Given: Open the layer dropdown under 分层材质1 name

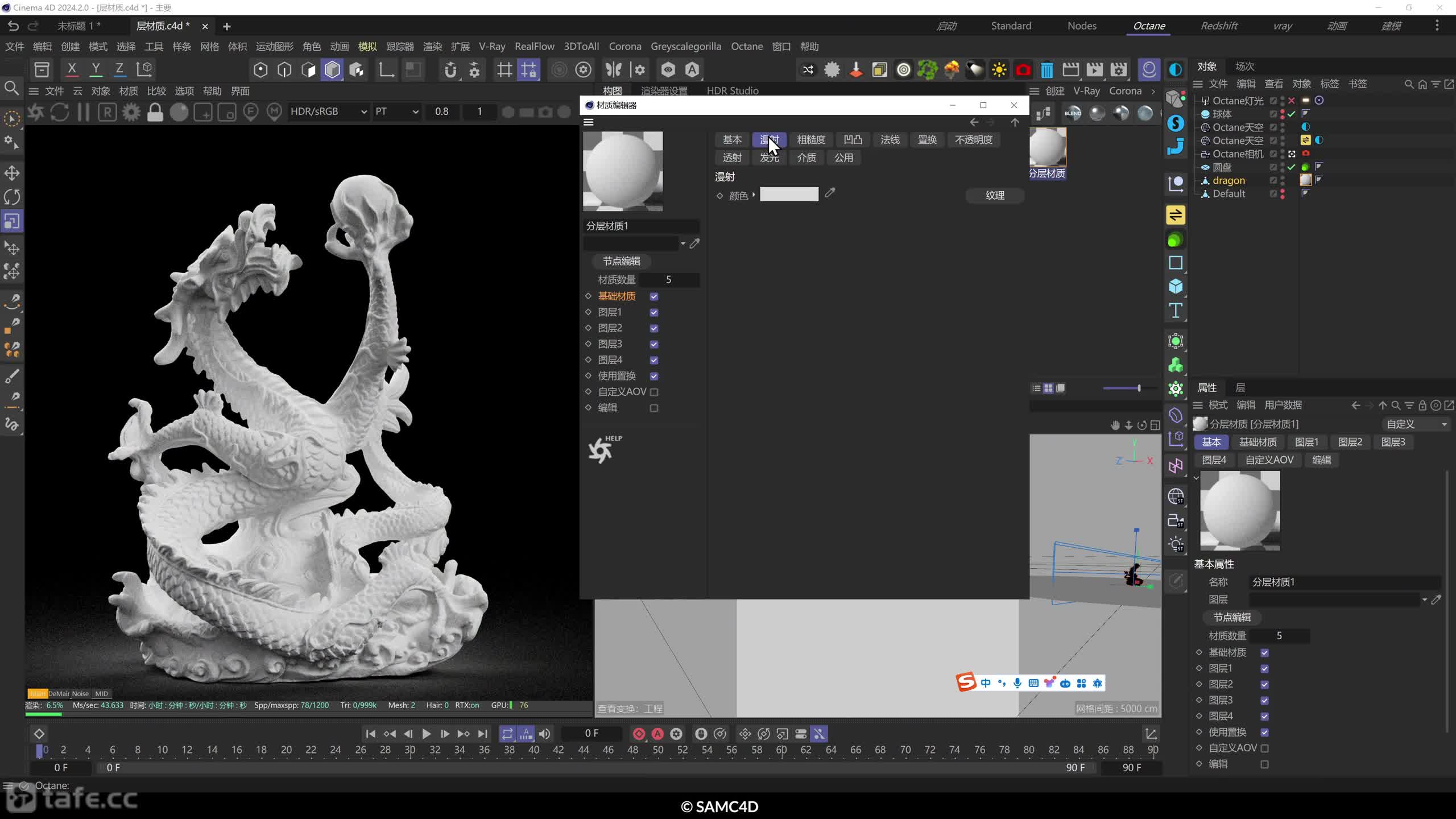Looking at the screenshot, I should [x=682, y=244].
